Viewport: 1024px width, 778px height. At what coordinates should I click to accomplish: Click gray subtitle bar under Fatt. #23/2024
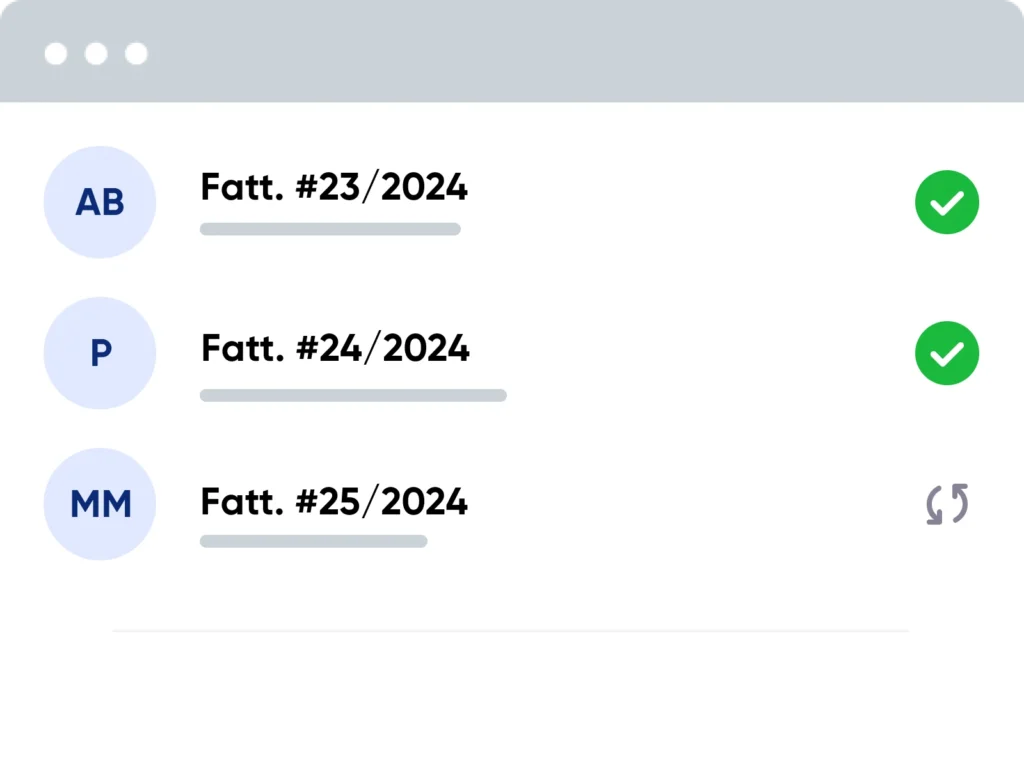point(330,229)
